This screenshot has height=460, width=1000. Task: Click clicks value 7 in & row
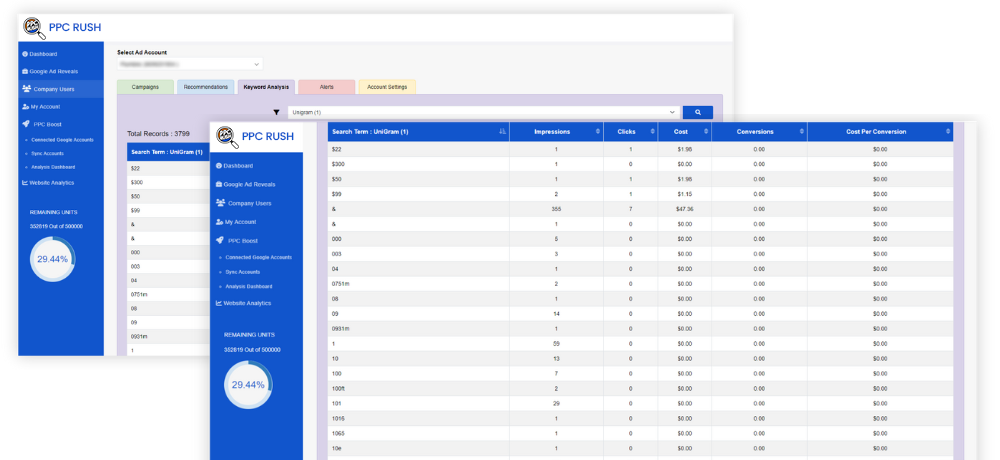click(630, 209)
